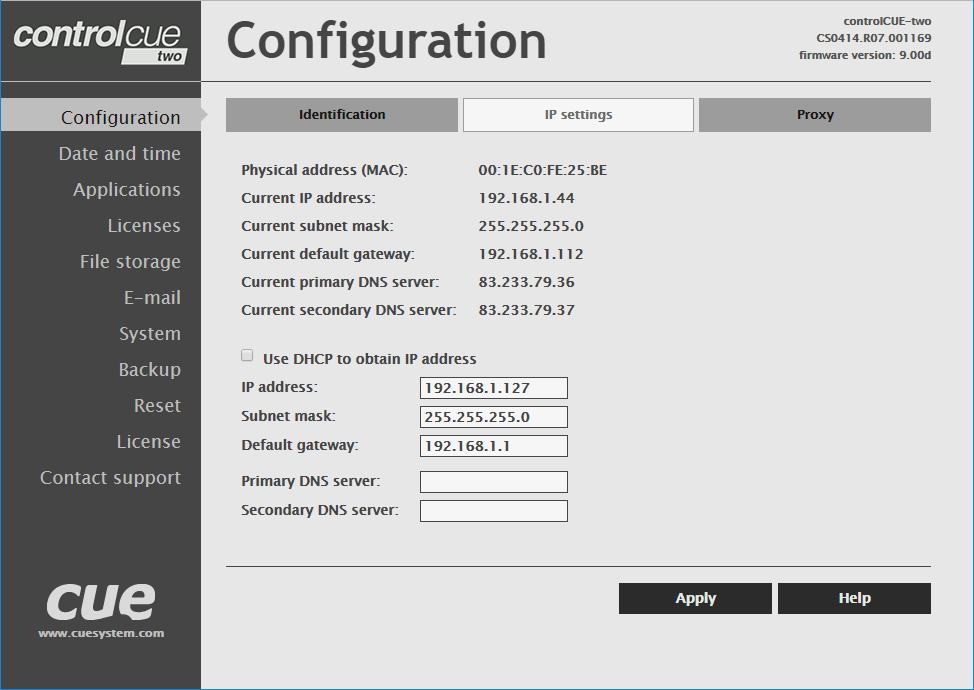Click firmware version 9.00d text

(x=865, y=55)
